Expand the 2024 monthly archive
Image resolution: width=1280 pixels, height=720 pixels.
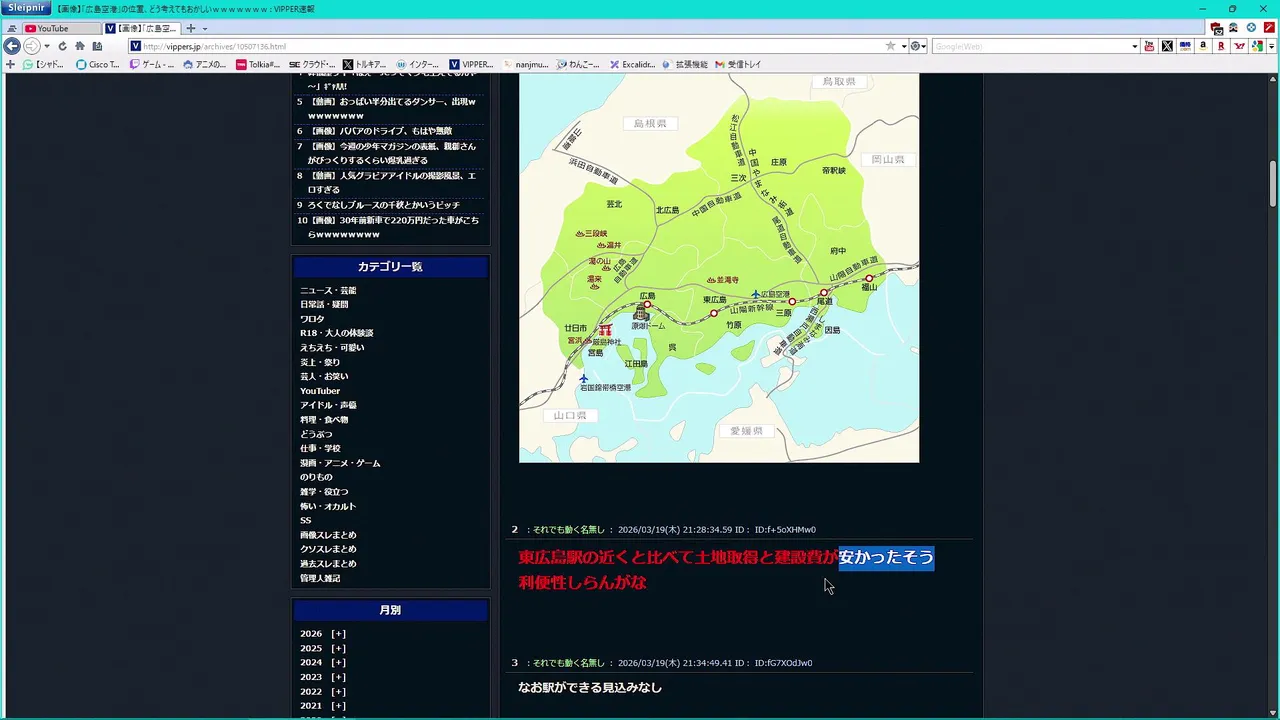pyautogui.click(x=339, y=662)
